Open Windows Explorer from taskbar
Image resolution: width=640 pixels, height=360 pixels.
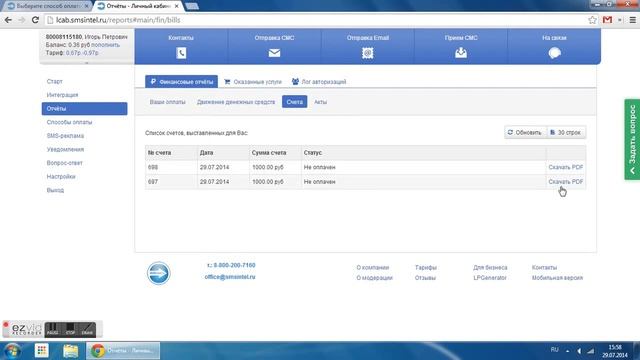pos(70,351)
